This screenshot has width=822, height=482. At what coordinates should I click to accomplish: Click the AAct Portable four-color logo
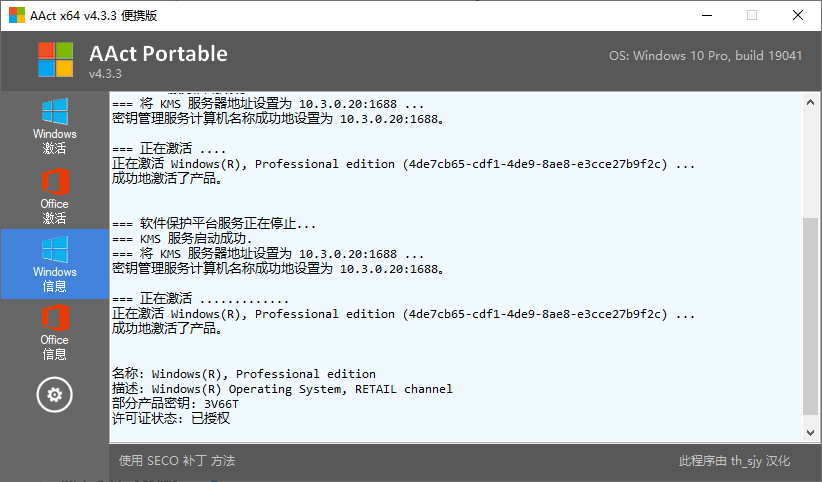(56, 60)
